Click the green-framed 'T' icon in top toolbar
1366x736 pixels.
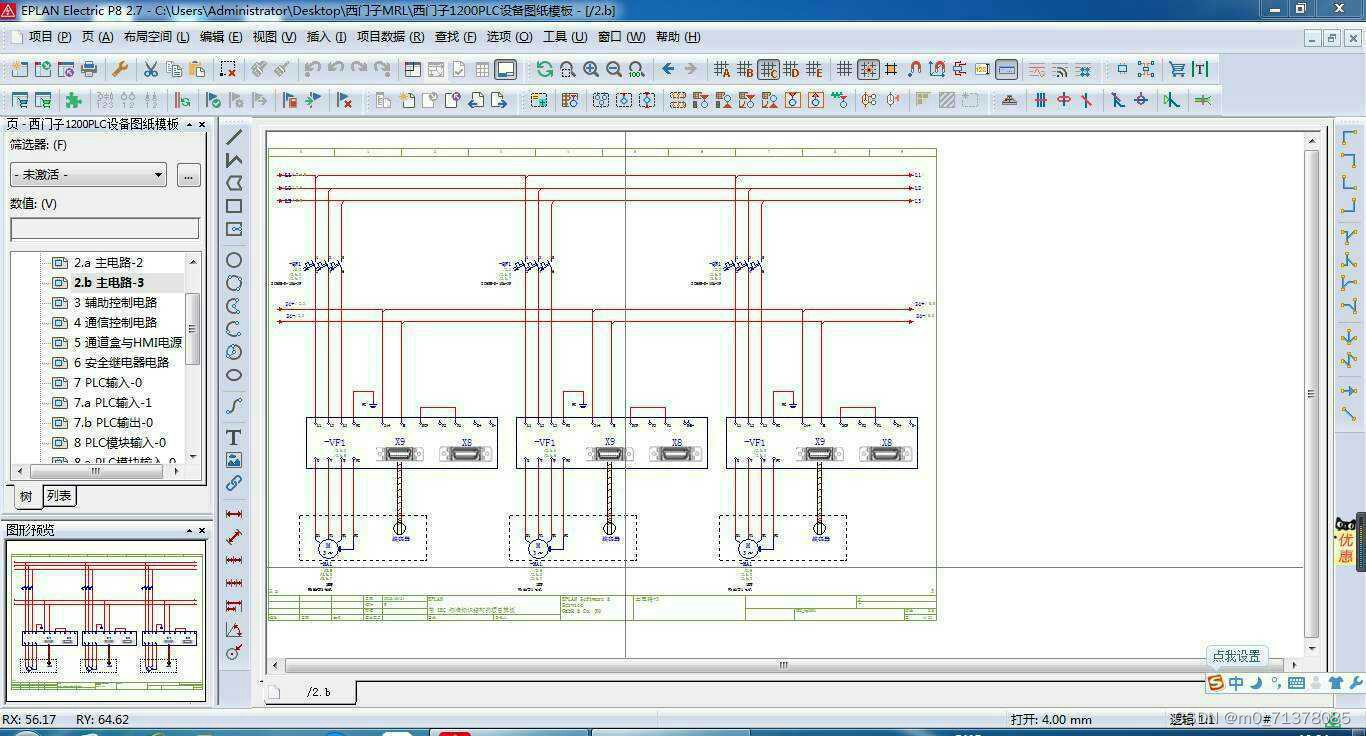tap(1200, 69)
